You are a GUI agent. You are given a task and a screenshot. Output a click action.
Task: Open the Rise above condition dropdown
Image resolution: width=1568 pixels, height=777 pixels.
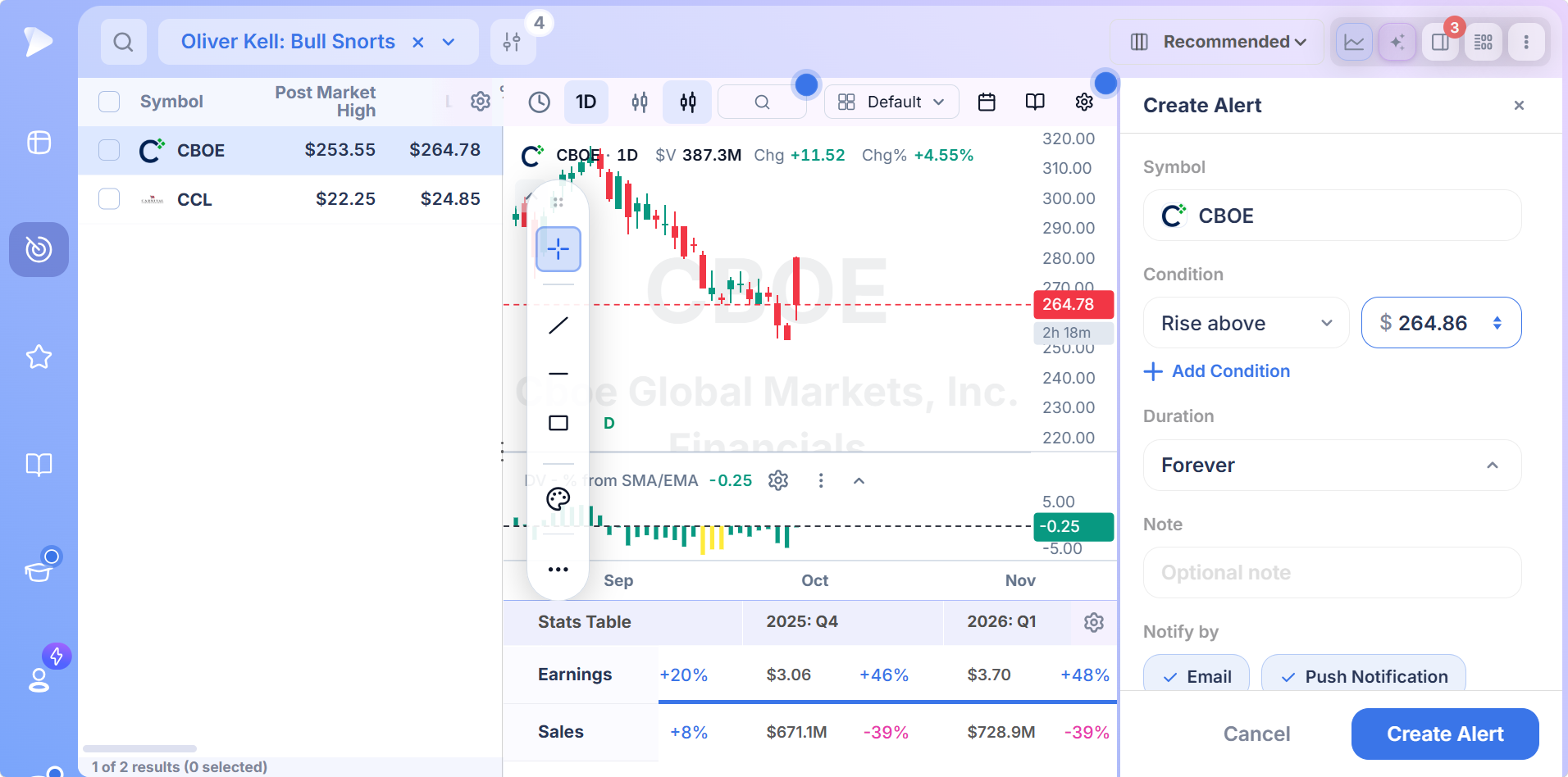[x=1247, y=323]
